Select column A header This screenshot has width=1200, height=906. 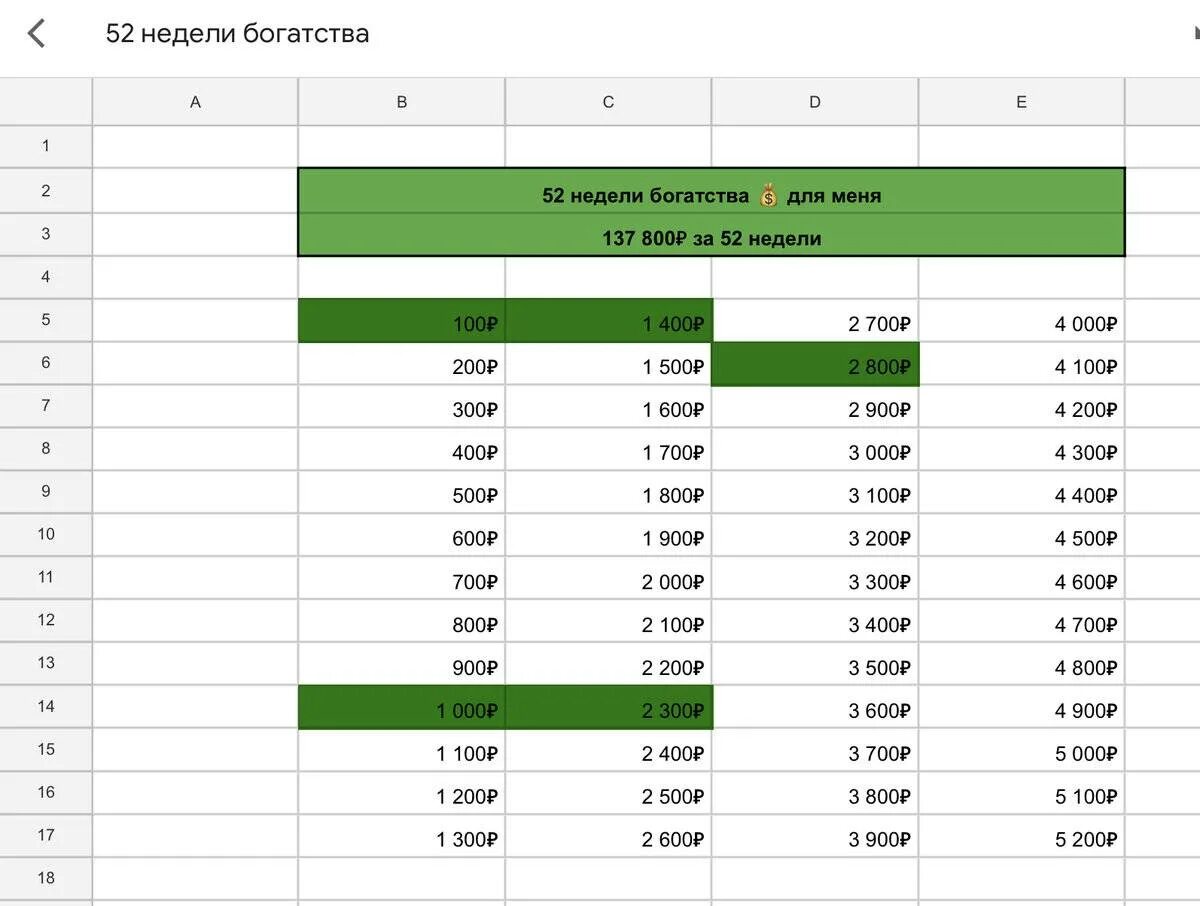pyautogui.click(x=195, y=102)
